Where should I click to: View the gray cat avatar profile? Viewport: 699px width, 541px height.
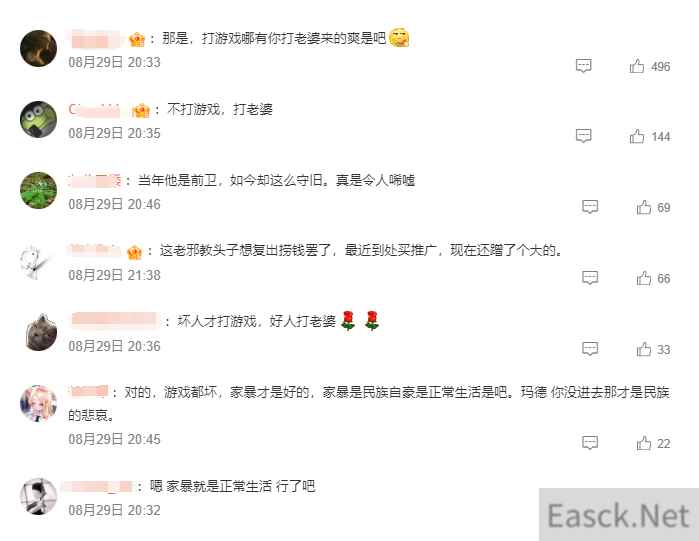pos(41,332)
